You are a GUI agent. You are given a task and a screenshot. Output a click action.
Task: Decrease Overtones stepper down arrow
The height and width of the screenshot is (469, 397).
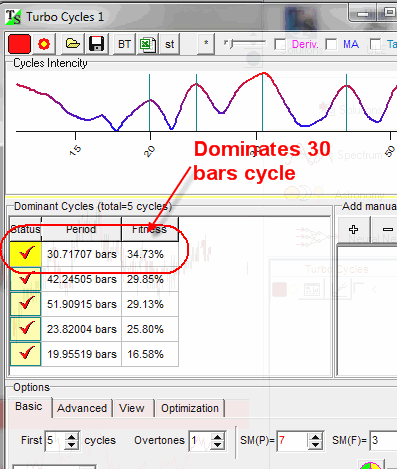click(217, 445)
